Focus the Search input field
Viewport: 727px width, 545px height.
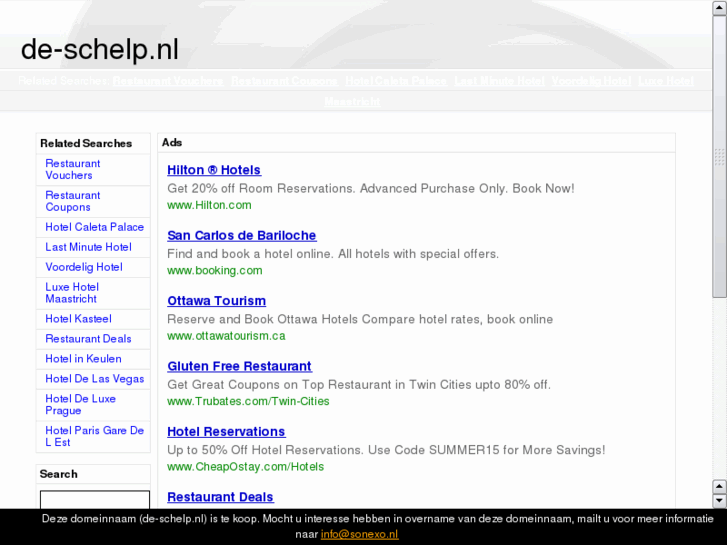point(95,500)
